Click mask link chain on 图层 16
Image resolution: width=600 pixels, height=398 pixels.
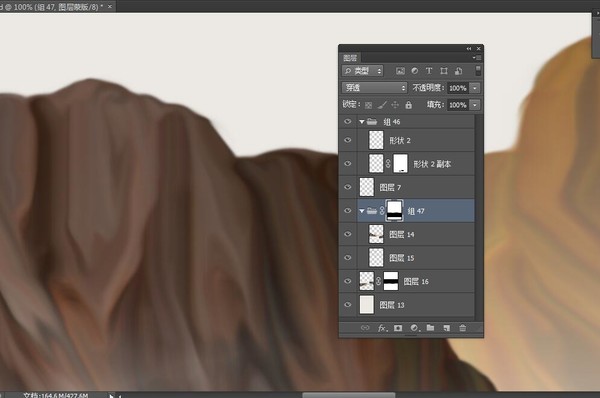point(378,281)
